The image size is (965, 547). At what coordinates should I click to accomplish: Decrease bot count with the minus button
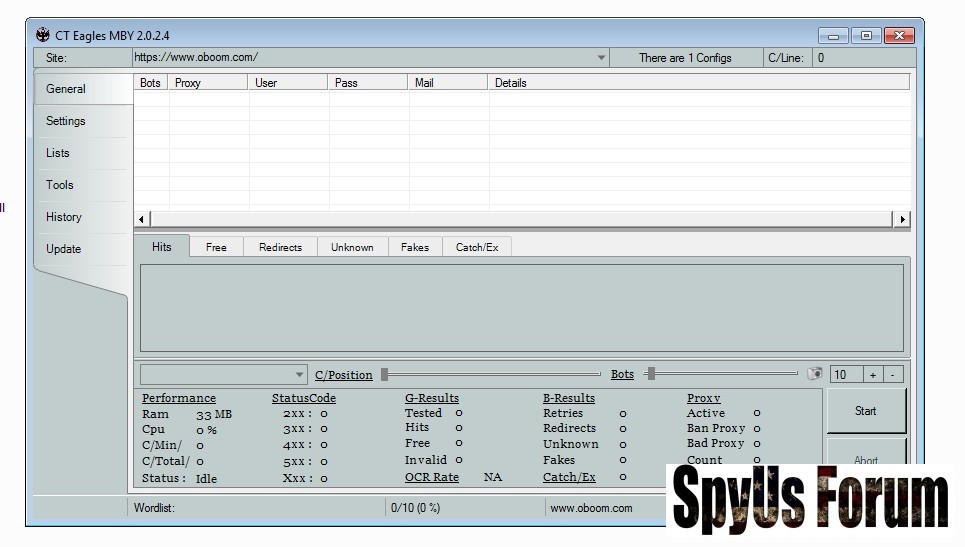coord(892,375)
